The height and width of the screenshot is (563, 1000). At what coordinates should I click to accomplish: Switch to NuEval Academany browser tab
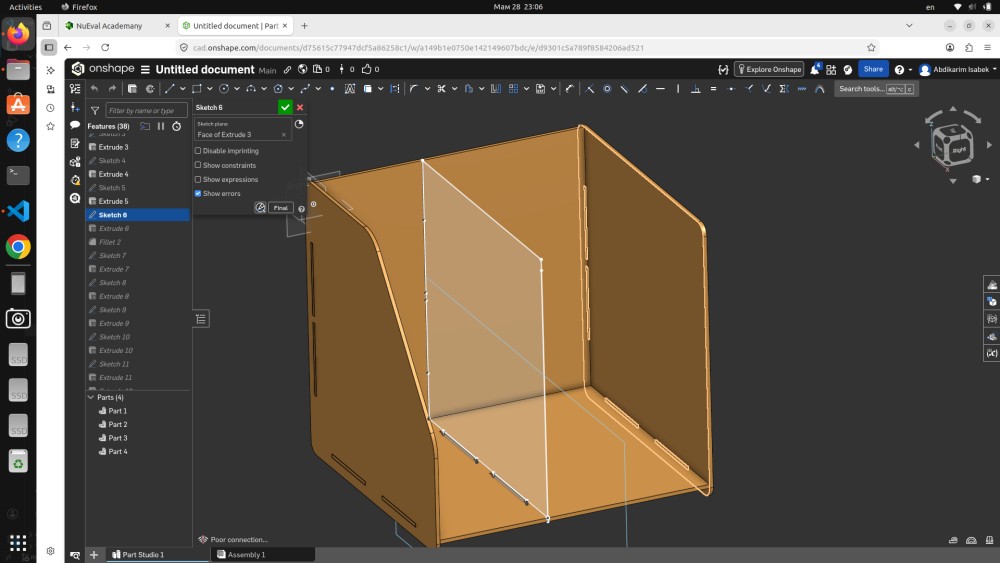tap(109, 26)
